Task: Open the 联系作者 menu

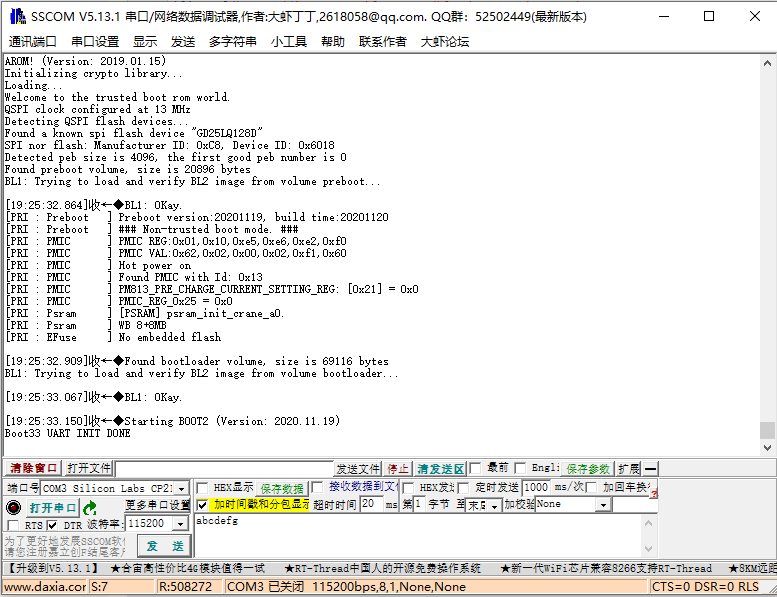Action: (383, 42)
